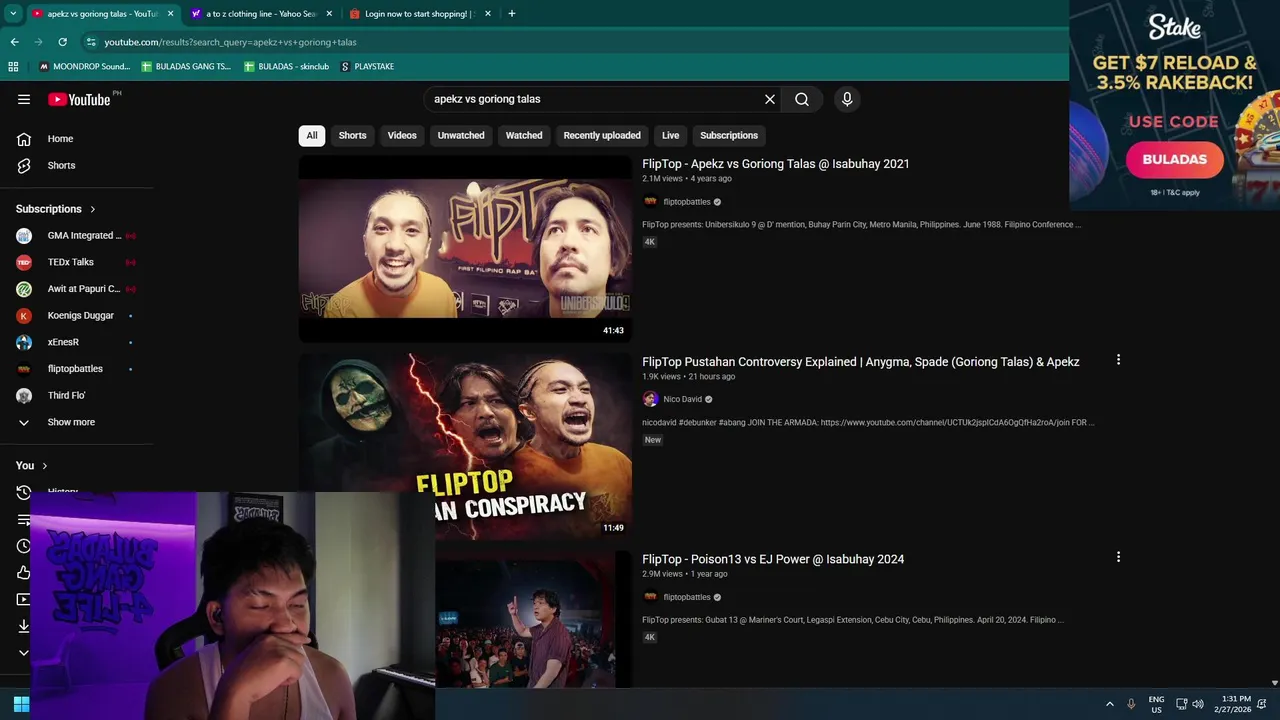1280x720 pixels.
Task: Click title FlipTop - Apekz vs Goriong Talas
Action: point(776,164)
